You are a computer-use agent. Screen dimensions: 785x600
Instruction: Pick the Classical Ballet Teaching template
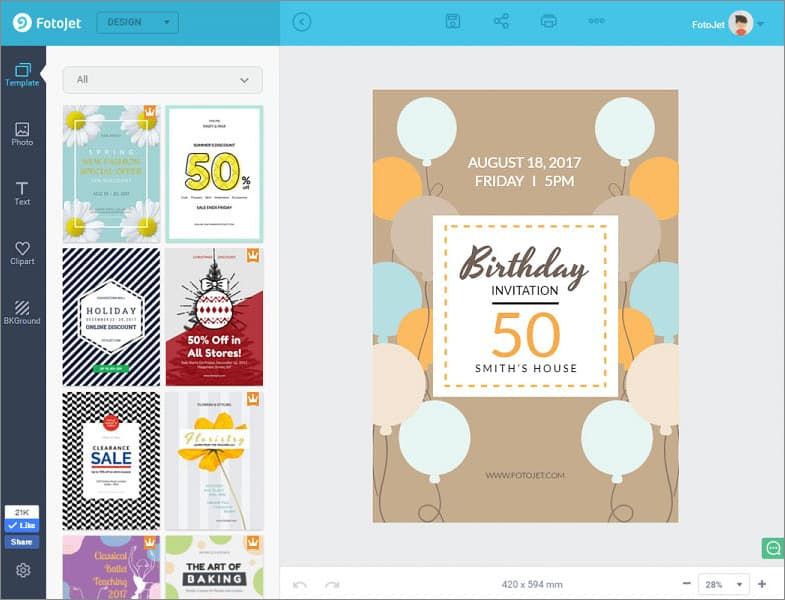tap(111, 567)
